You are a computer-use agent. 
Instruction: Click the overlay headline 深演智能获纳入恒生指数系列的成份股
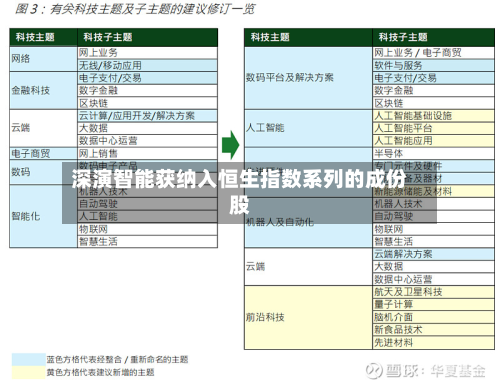[x=239, y=192]
